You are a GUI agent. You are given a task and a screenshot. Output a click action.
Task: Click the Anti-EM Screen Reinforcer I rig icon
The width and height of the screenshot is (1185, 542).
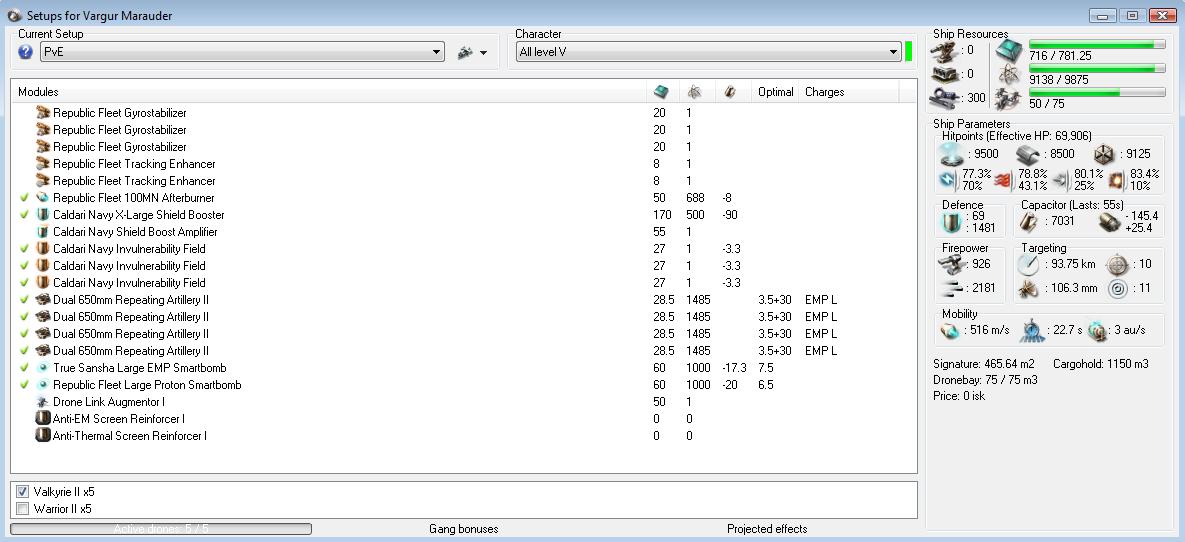42,419
